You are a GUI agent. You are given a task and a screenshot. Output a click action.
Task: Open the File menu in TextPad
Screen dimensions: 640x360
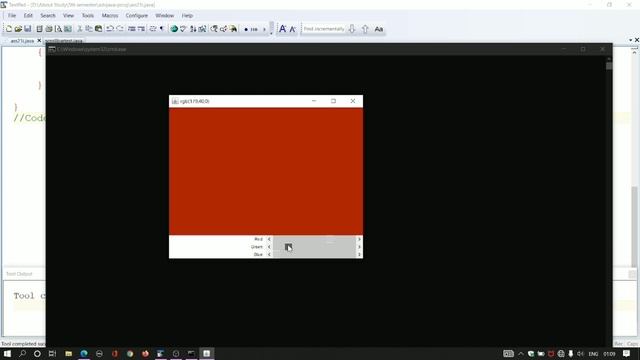pos(12,16)
